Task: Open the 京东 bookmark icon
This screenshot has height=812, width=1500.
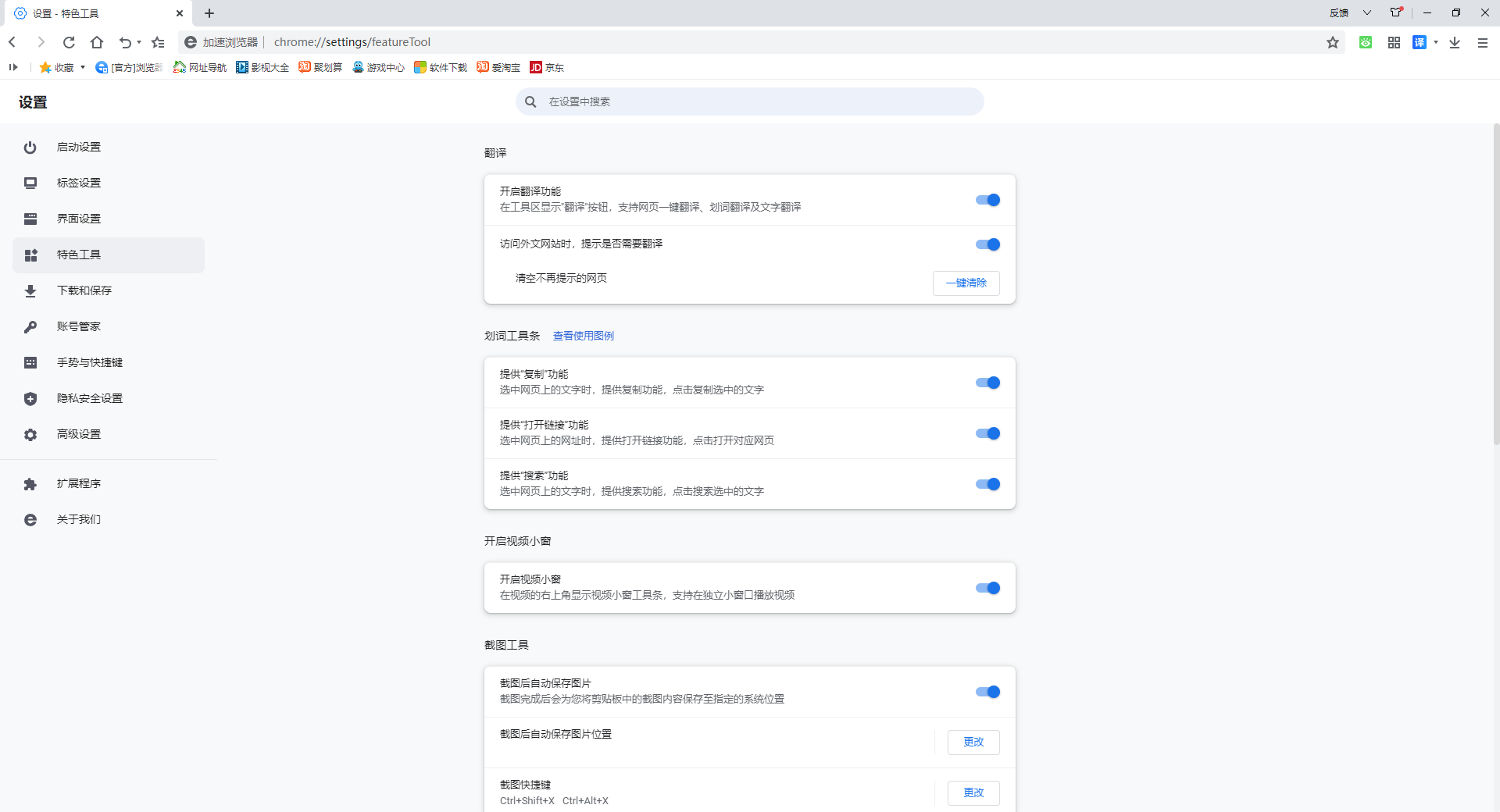Action: (x=537, y=67)
